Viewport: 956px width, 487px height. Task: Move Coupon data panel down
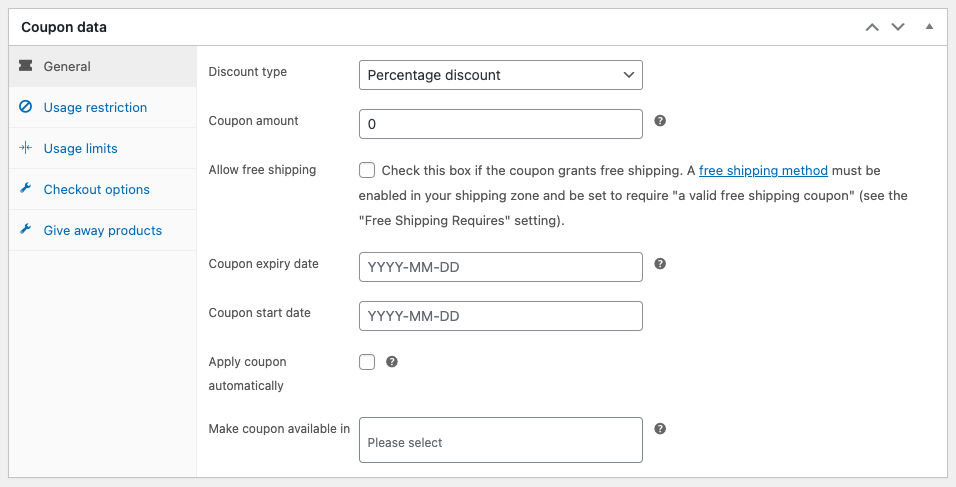coord(898,27)
